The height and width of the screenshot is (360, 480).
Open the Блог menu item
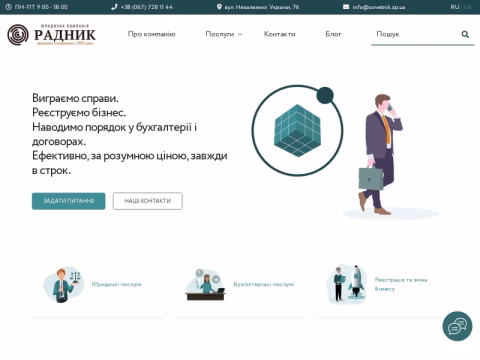[x=333, y=34]
